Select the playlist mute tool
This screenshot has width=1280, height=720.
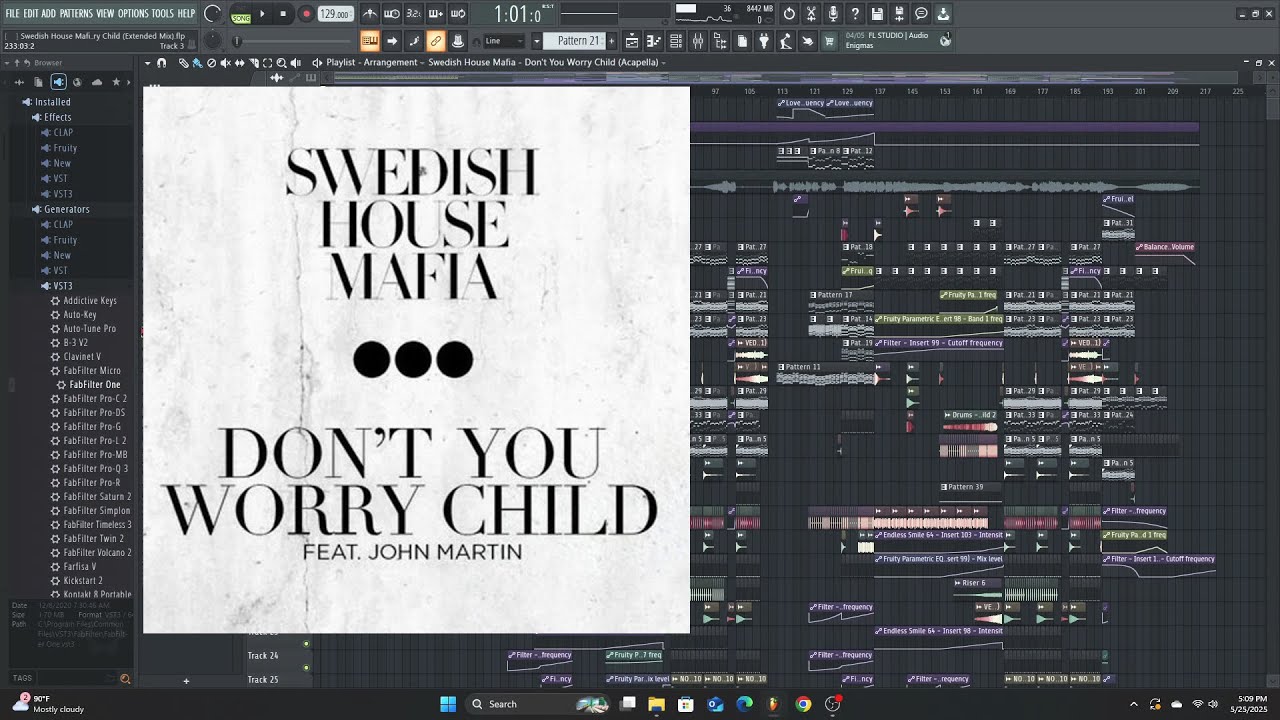pos(225,63)
